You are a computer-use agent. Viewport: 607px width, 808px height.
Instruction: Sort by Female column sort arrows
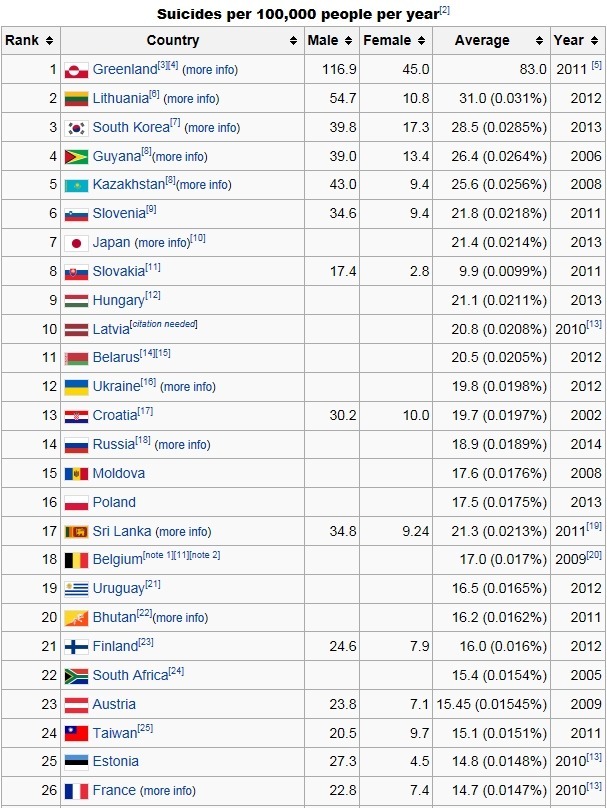tap(422, 41)
